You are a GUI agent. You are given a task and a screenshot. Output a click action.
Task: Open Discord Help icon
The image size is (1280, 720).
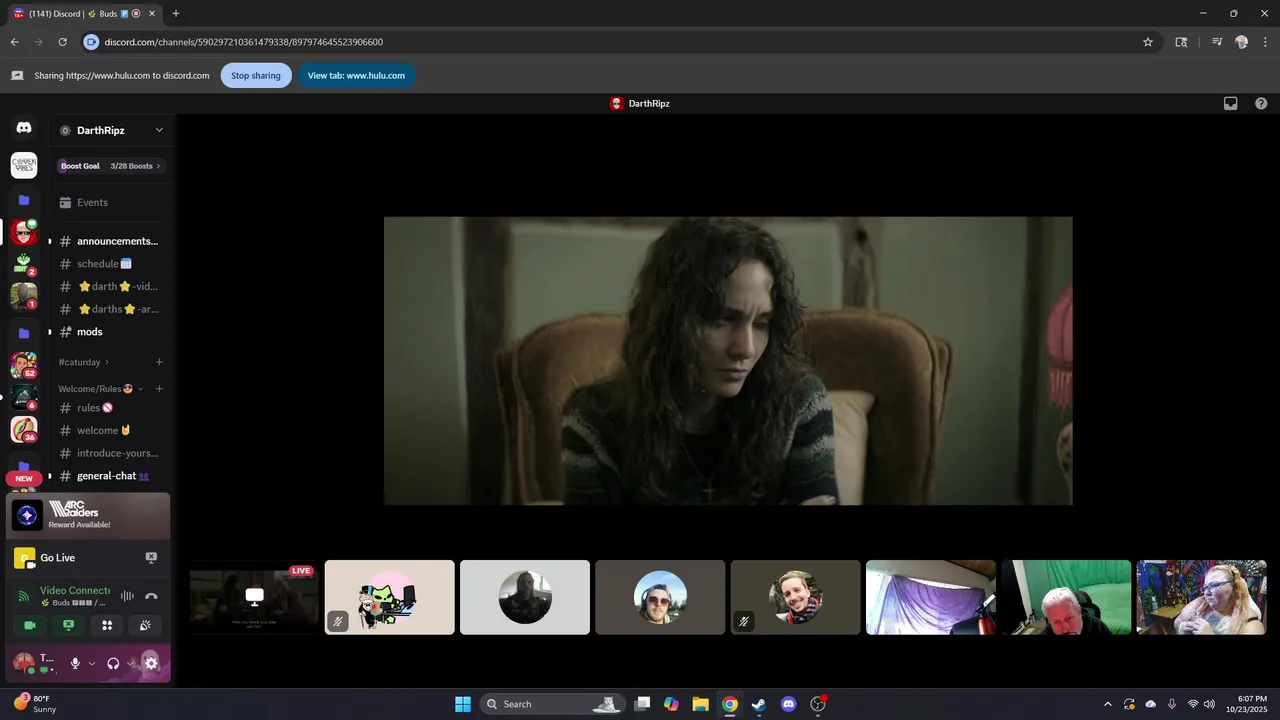1261,103
